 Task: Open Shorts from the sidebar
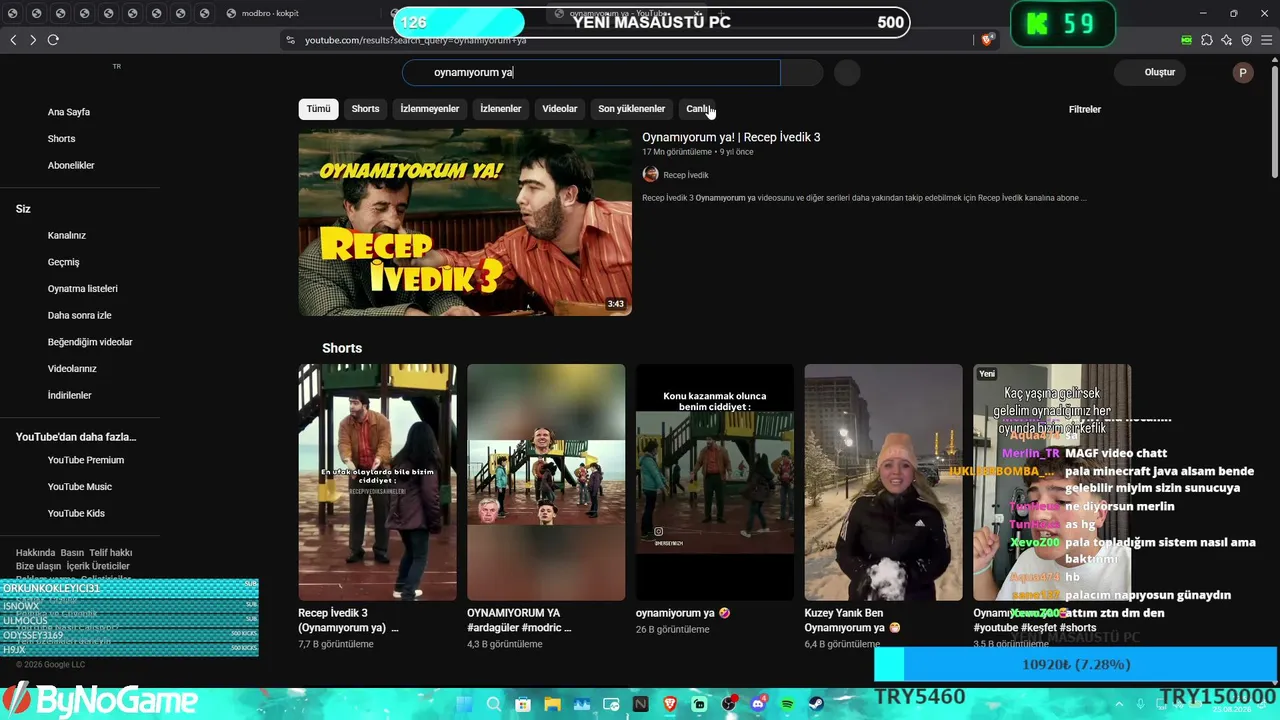62,139
